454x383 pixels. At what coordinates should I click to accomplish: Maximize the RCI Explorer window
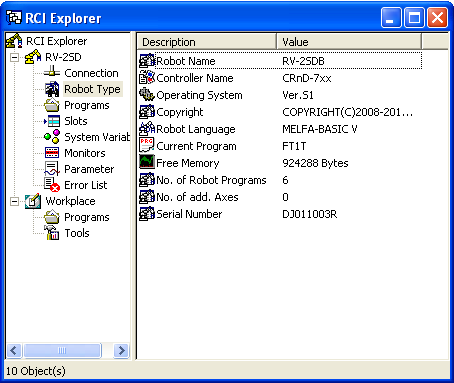(x=414, y=18)
